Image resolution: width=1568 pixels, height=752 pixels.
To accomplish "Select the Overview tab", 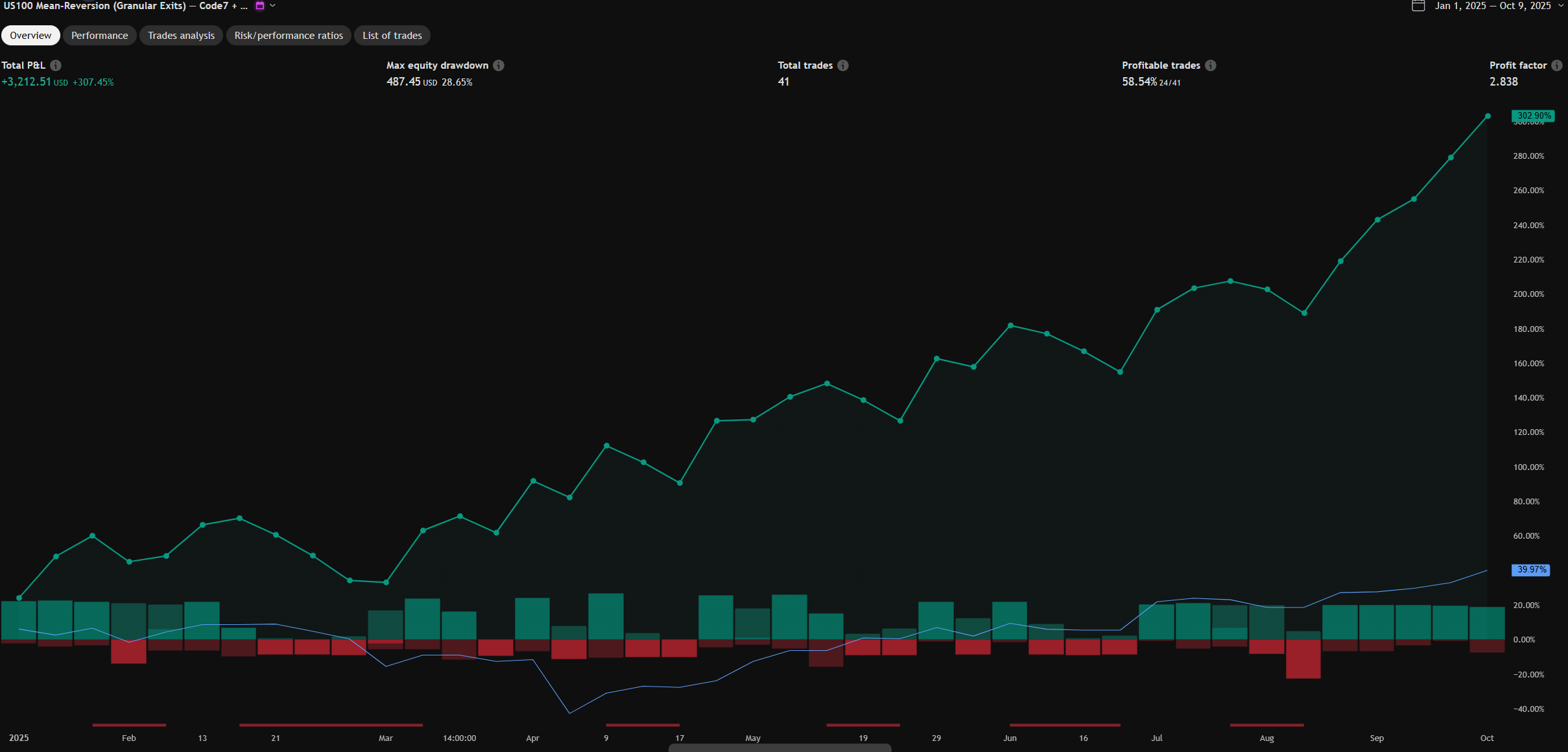I will 30,36.
